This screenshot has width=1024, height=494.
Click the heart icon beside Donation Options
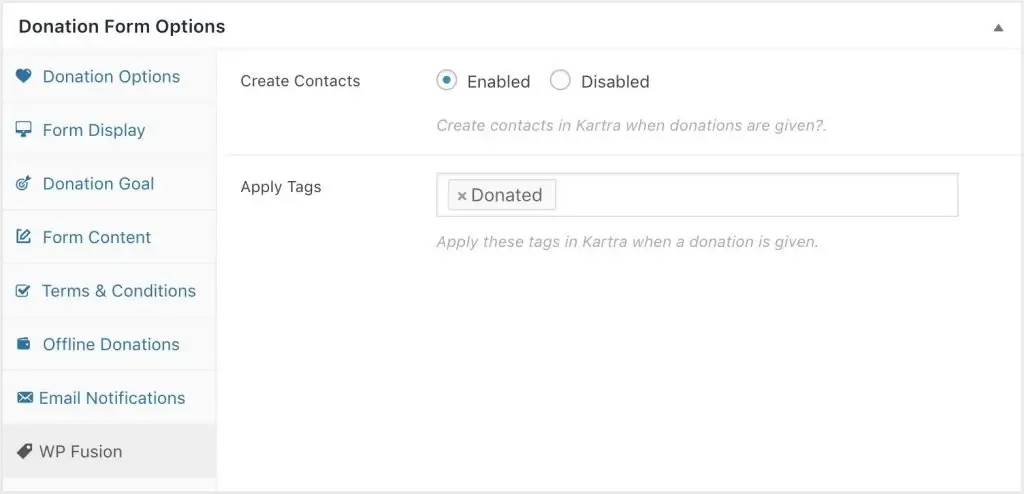point(24,77)
